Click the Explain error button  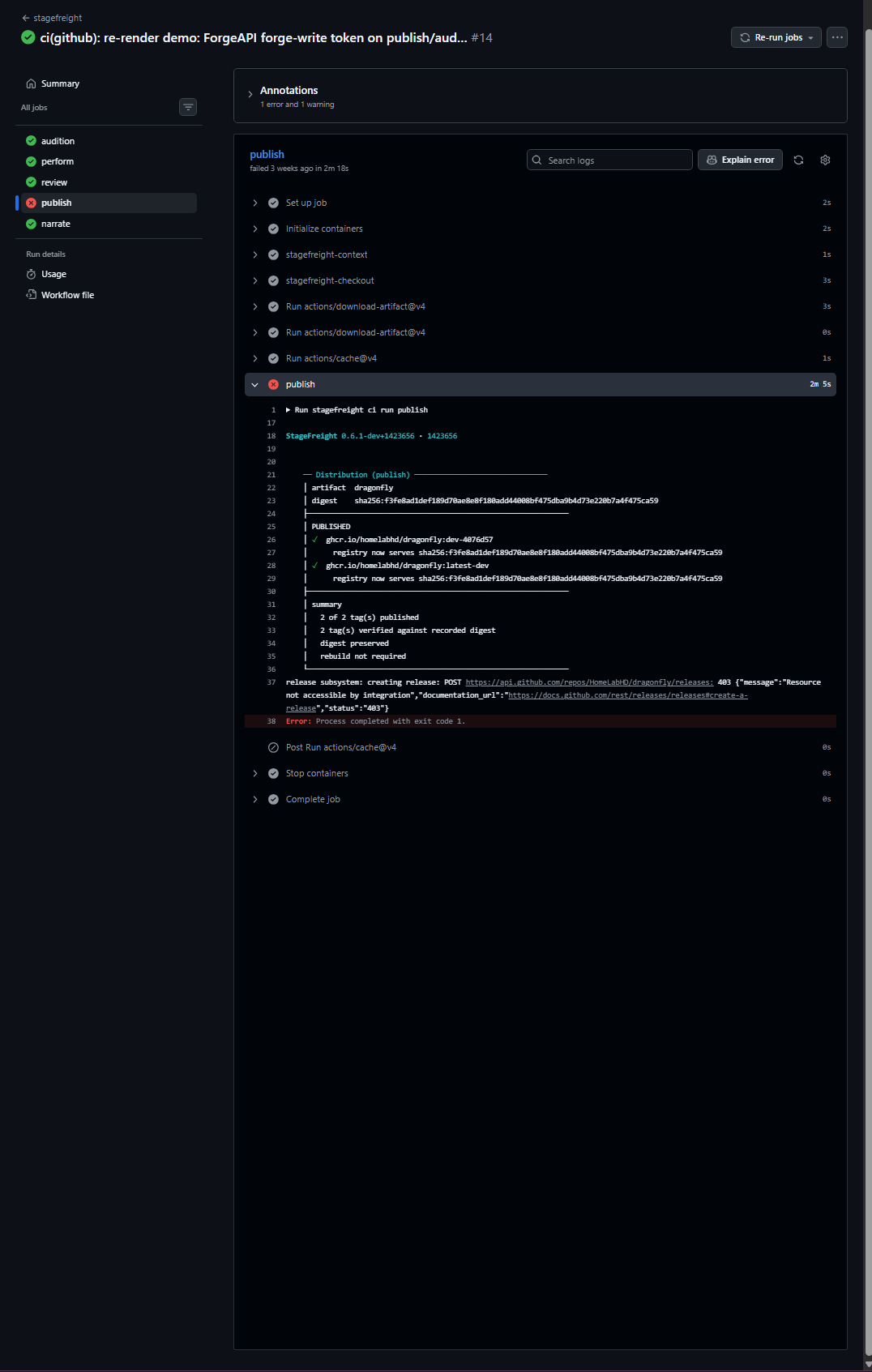(x=740, y=160)
